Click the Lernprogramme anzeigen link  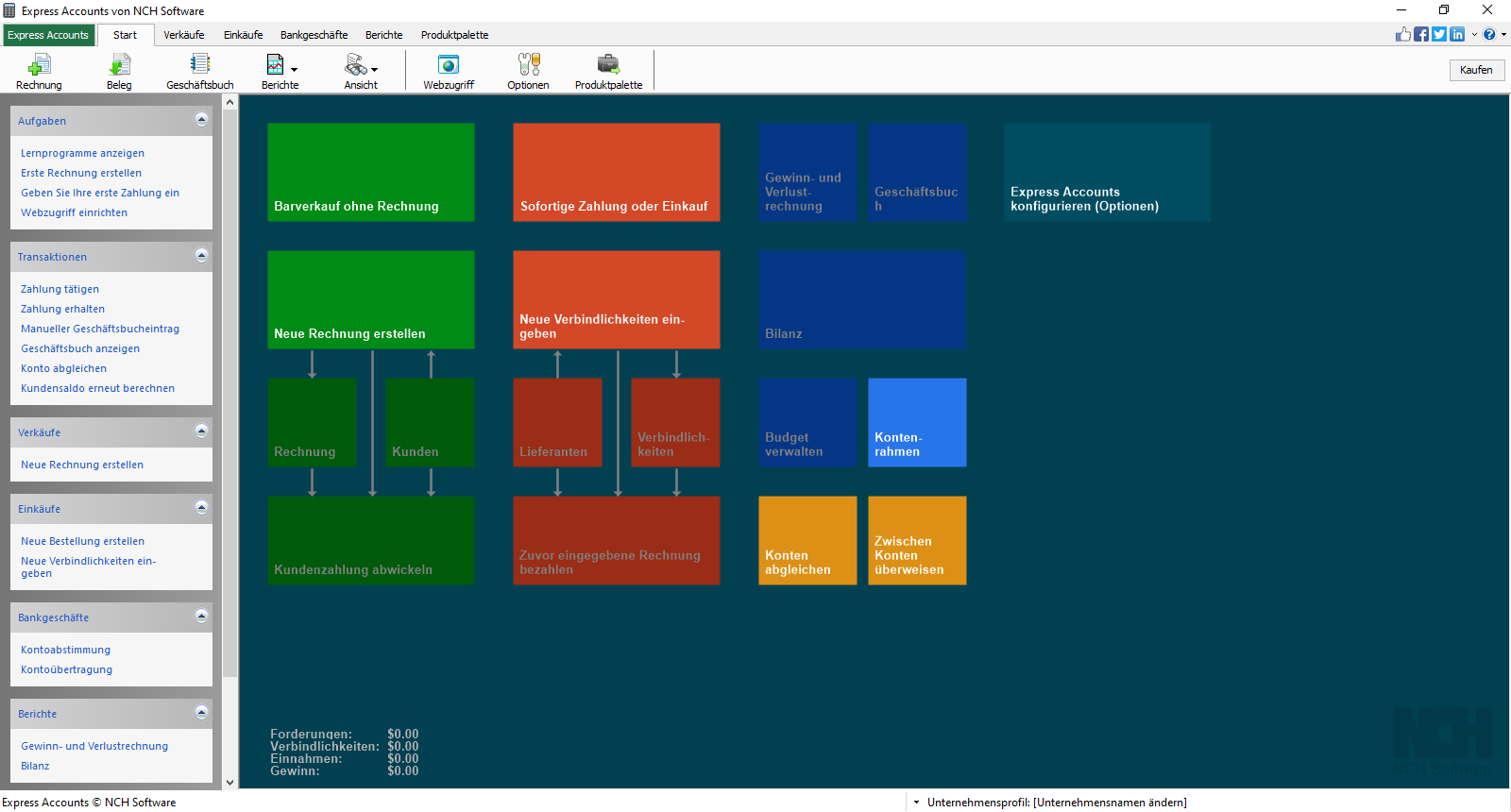[83, 153]
